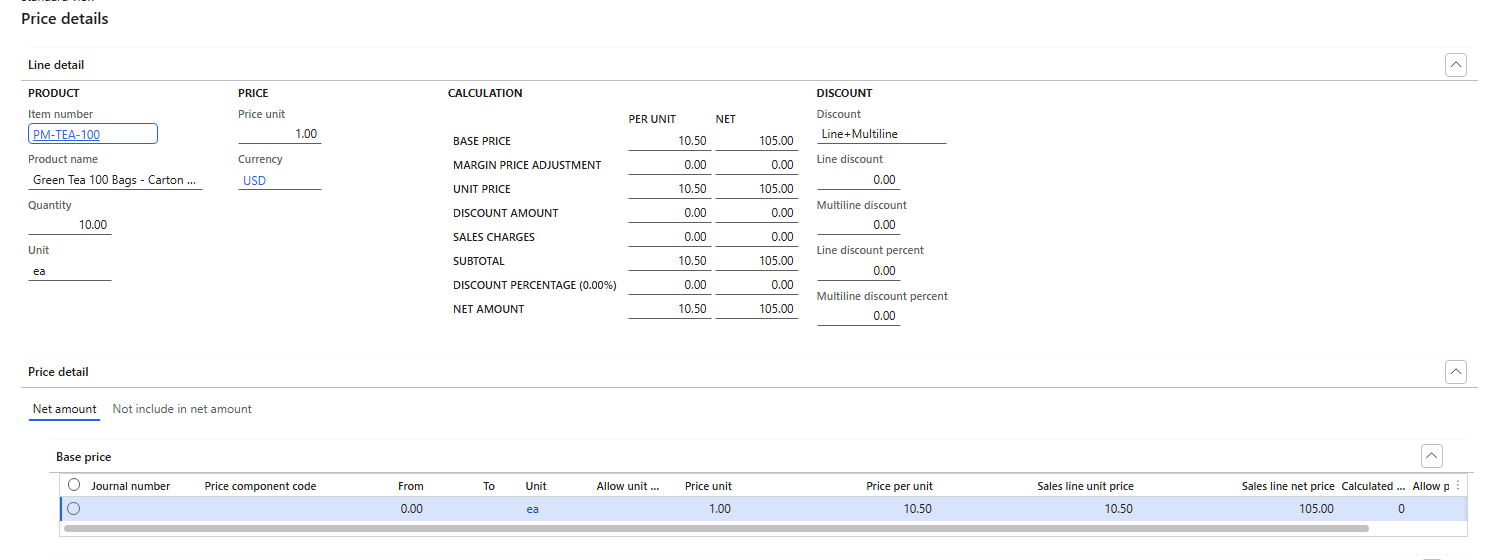The width and height of the screenshot is (1495, 560).
Task: Click the Unit field showing ea
Action: (70, 271)
